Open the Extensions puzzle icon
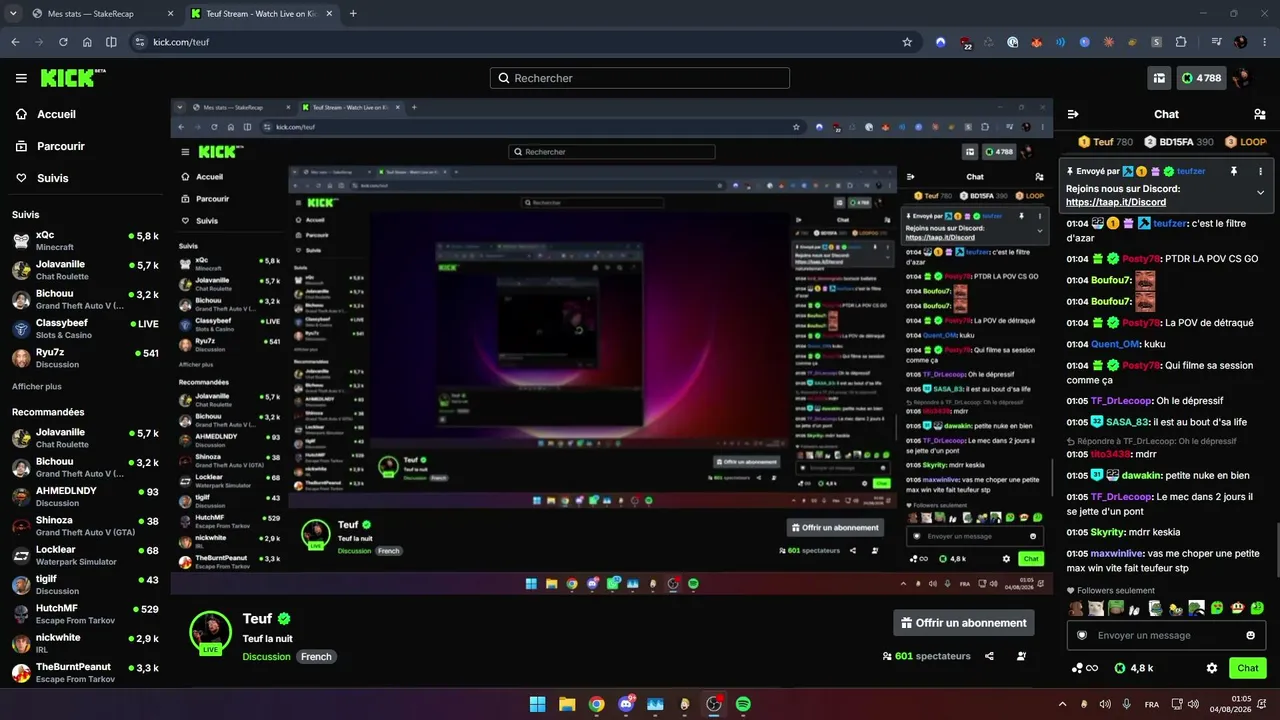1280x720 pixels. click(1181, 42)
